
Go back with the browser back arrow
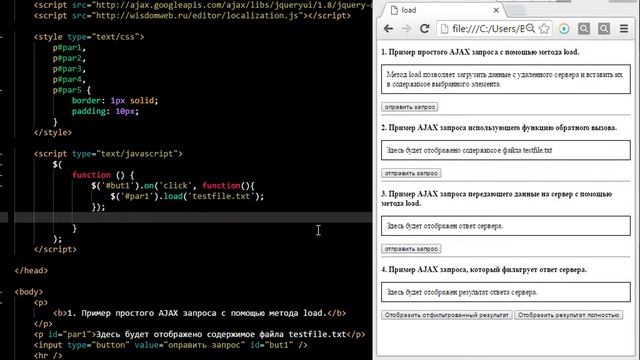click(x=388, y=29)
